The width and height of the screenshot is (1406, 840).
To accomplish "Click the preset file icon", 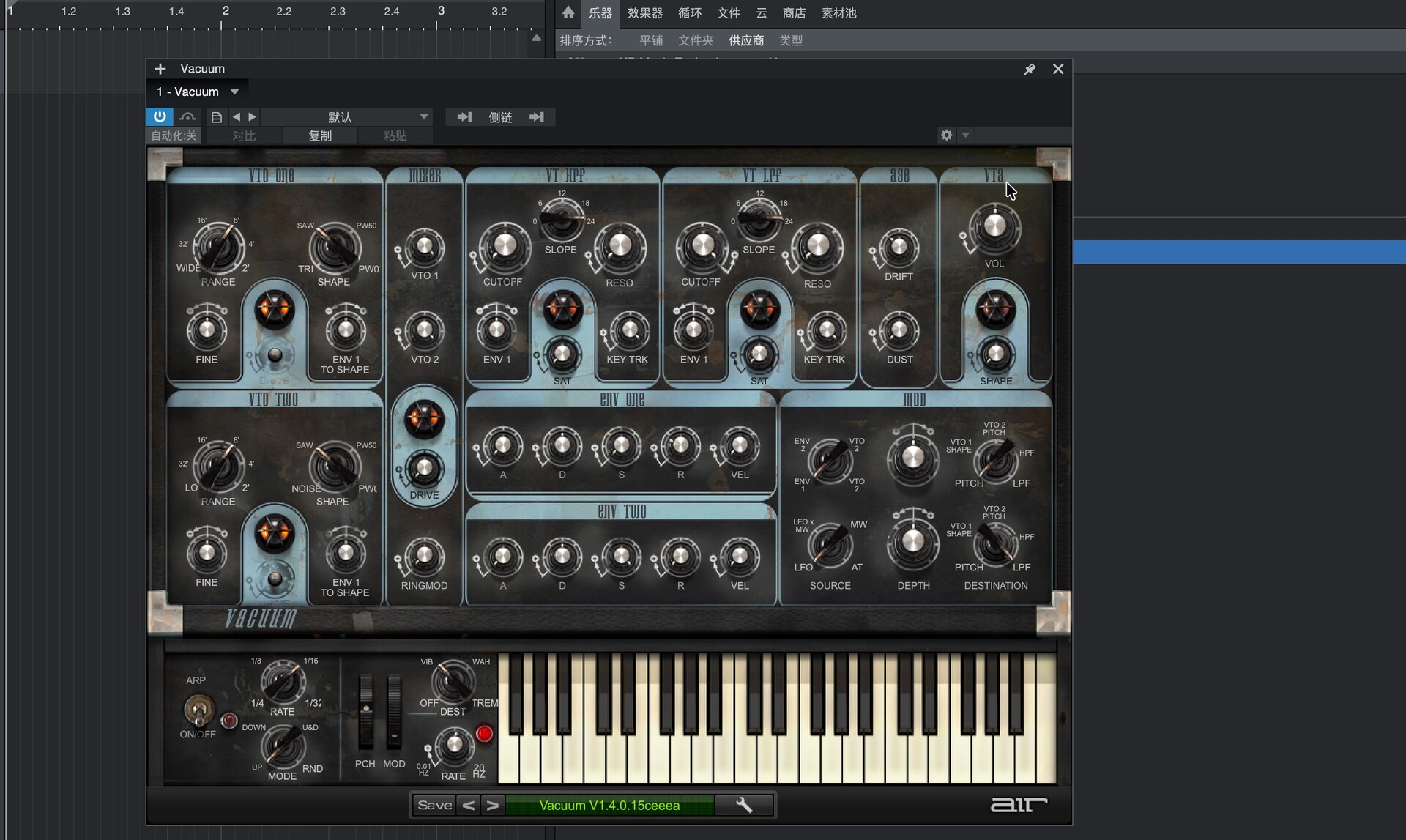I will [217, 117].
